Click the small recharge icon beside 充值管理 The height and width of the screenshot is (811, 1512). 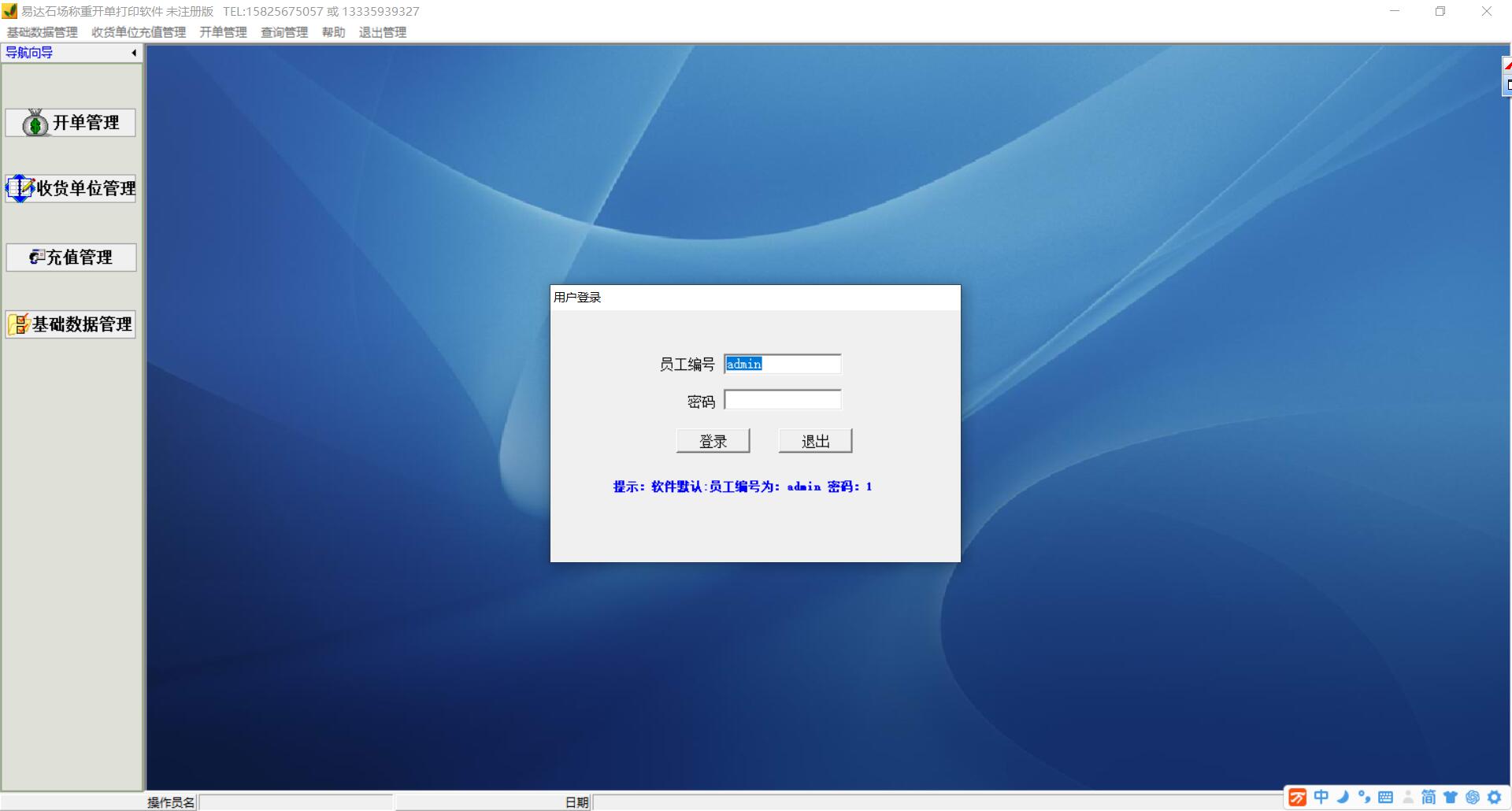(37, 257)
